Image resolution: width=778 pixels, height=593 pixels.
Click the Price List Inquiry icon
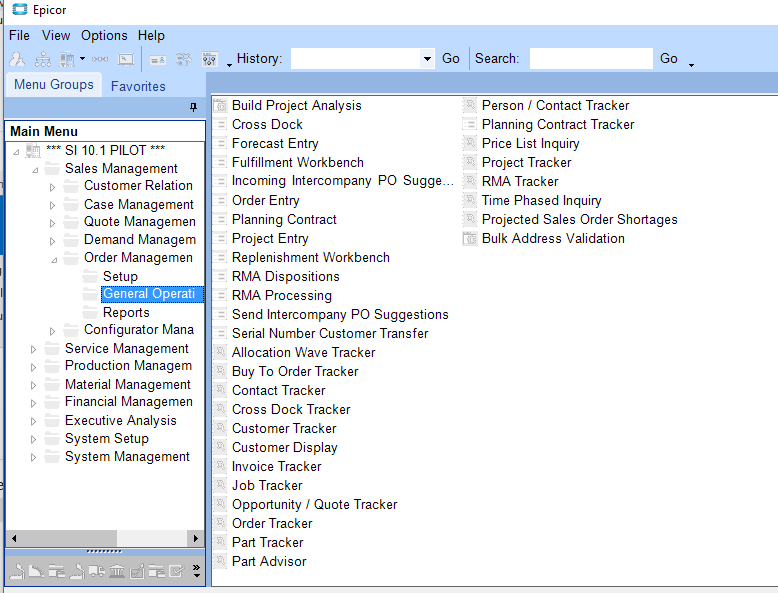(x=470, y=143)
